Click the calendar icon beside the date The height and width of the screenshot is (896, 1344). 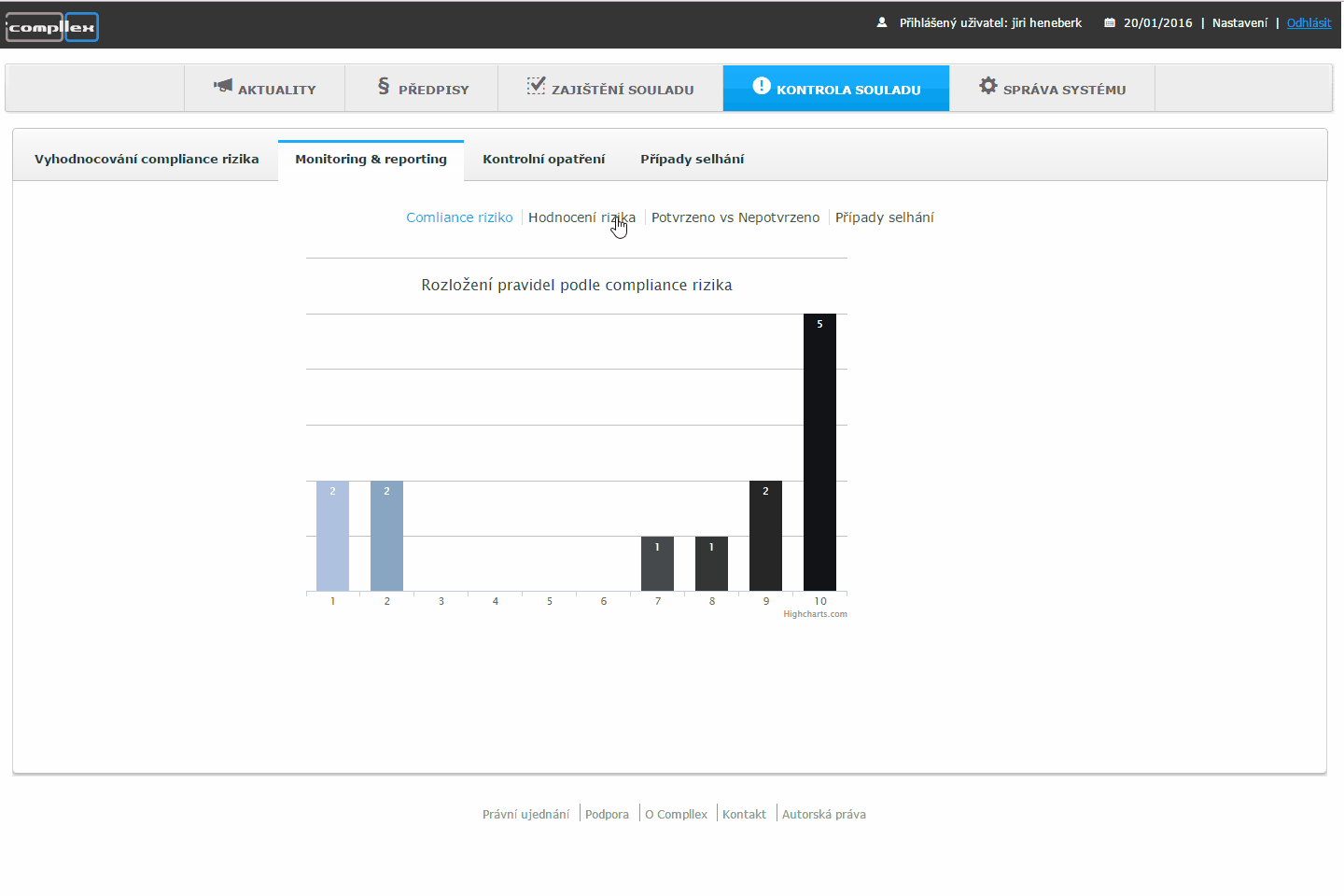(1110, 22)
